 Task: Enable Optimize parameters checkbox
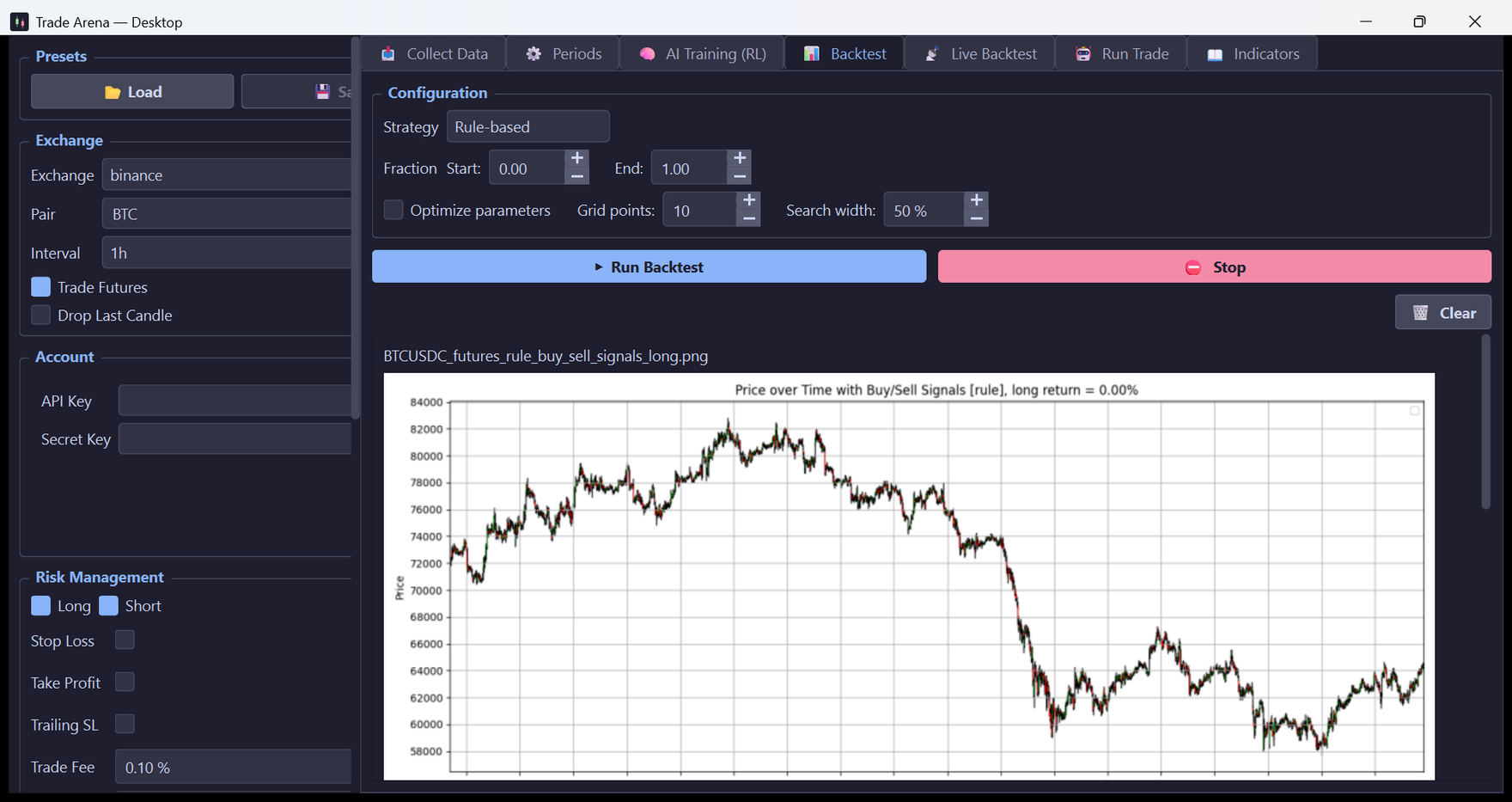click(x=393, y=210)
